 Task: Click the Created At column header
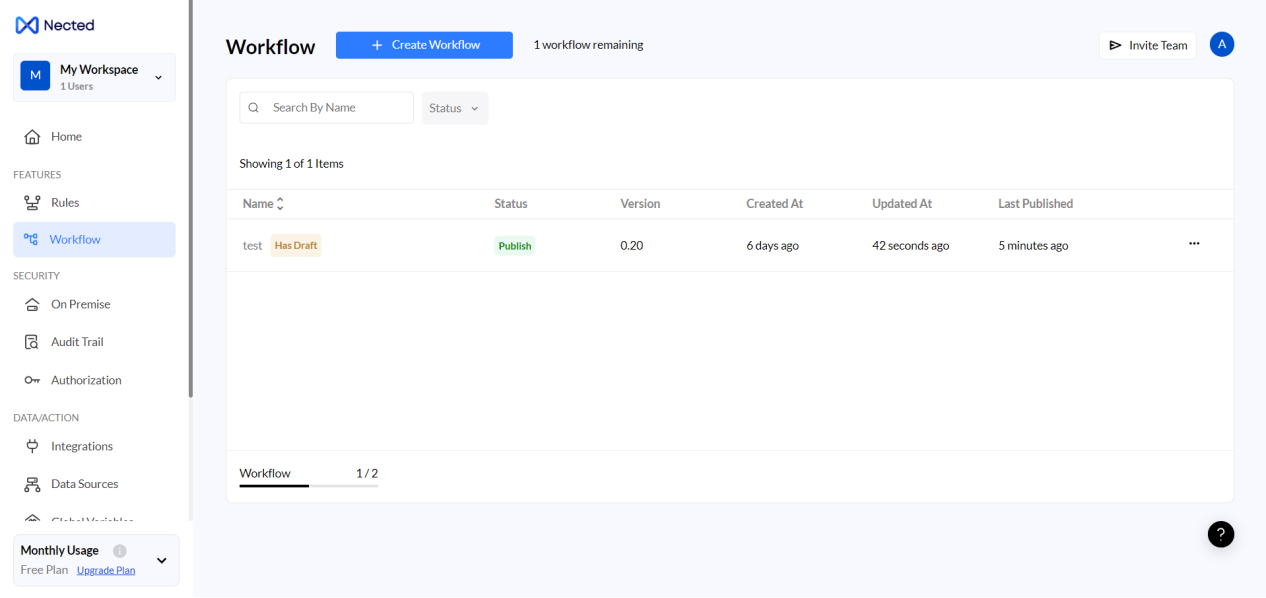point(775,204)
